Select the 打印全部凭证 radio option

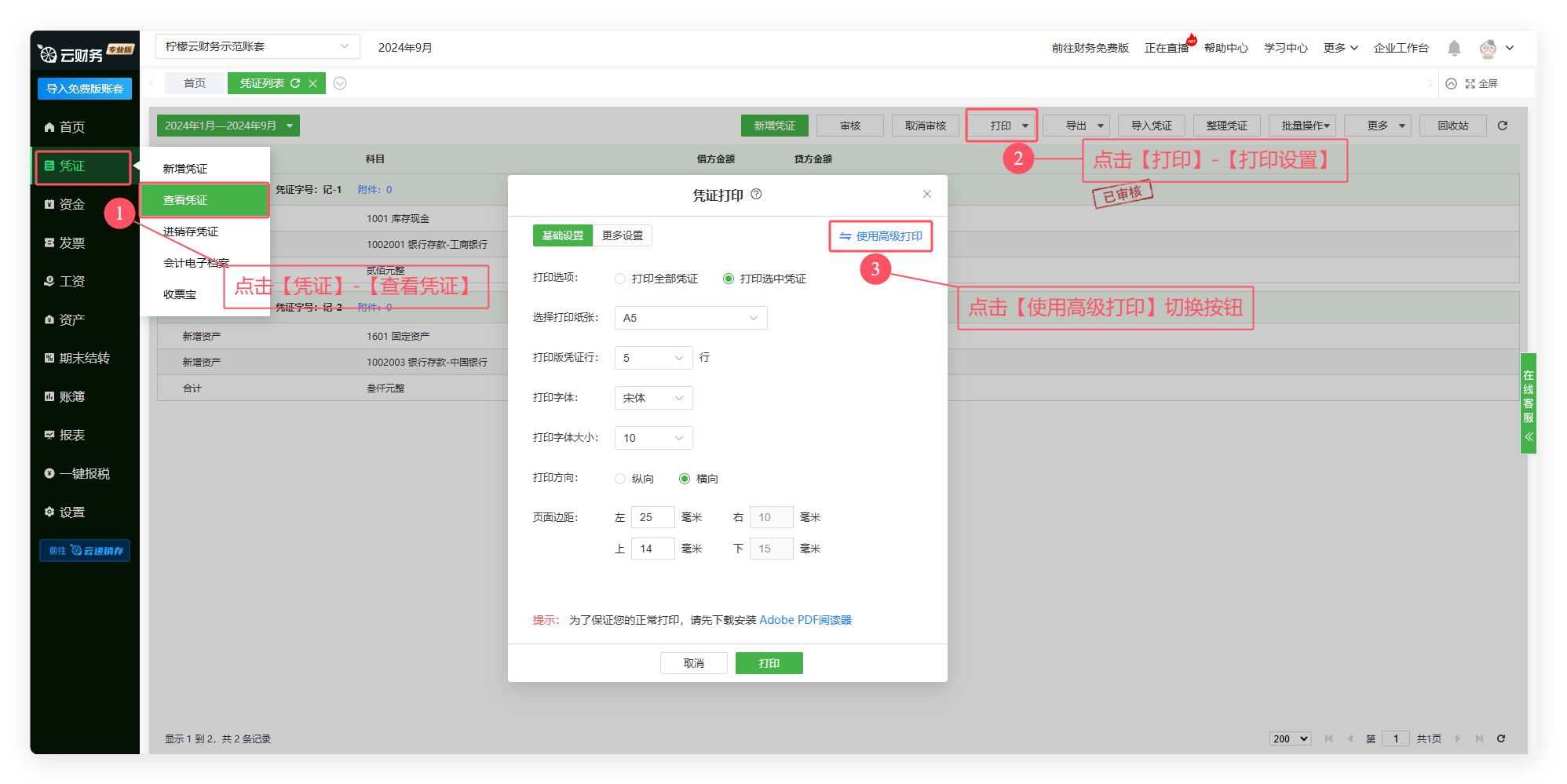(620, 279)
